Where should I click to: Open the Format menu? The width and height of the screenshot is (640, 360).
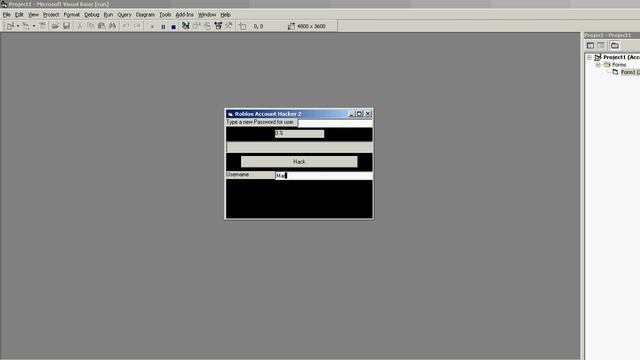(x=71, y=15)
